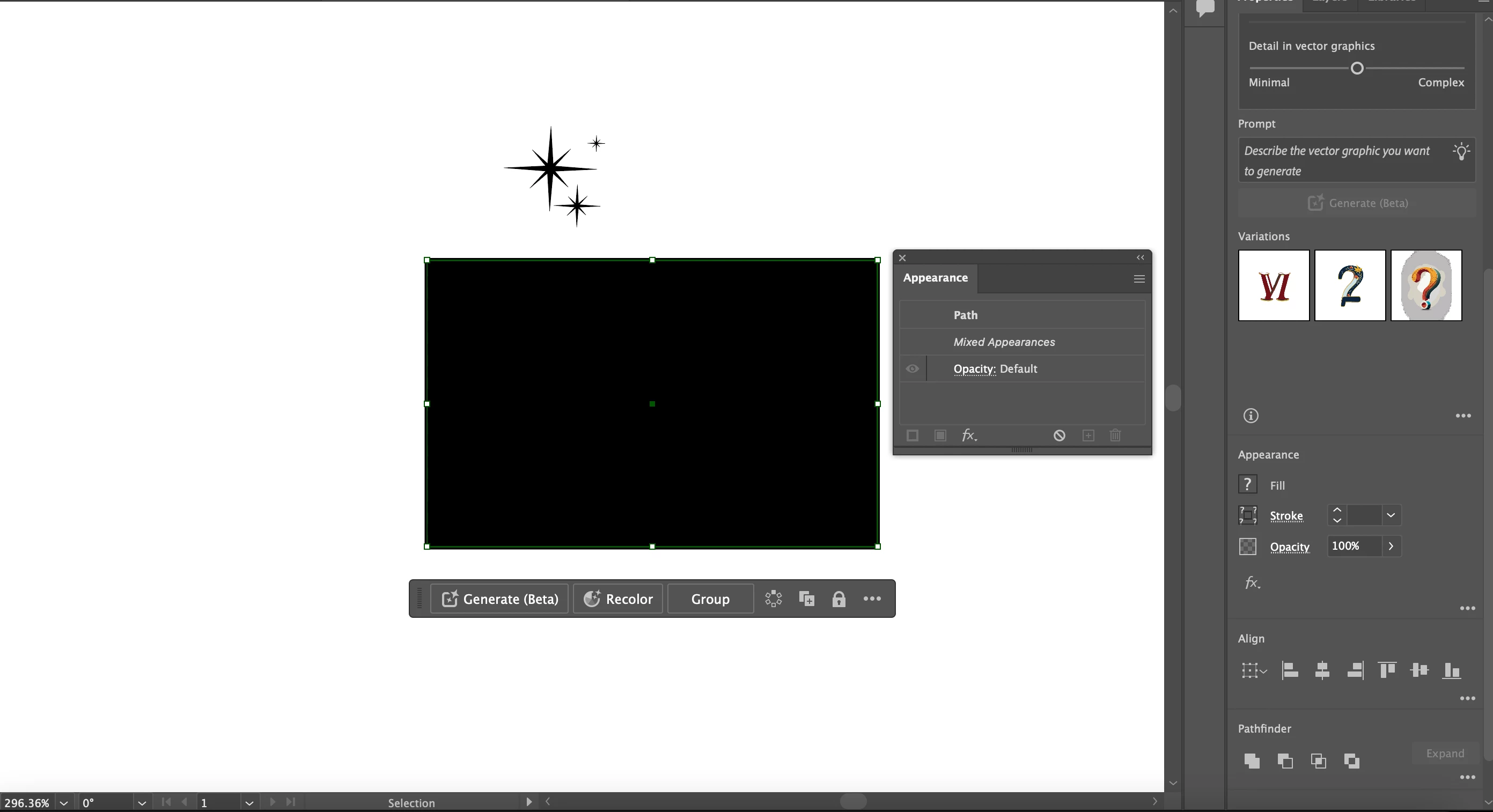The image size is (1493, 812).
Task: Click the Detail in vector graphics slider handle
Action: coord(1357,69)
